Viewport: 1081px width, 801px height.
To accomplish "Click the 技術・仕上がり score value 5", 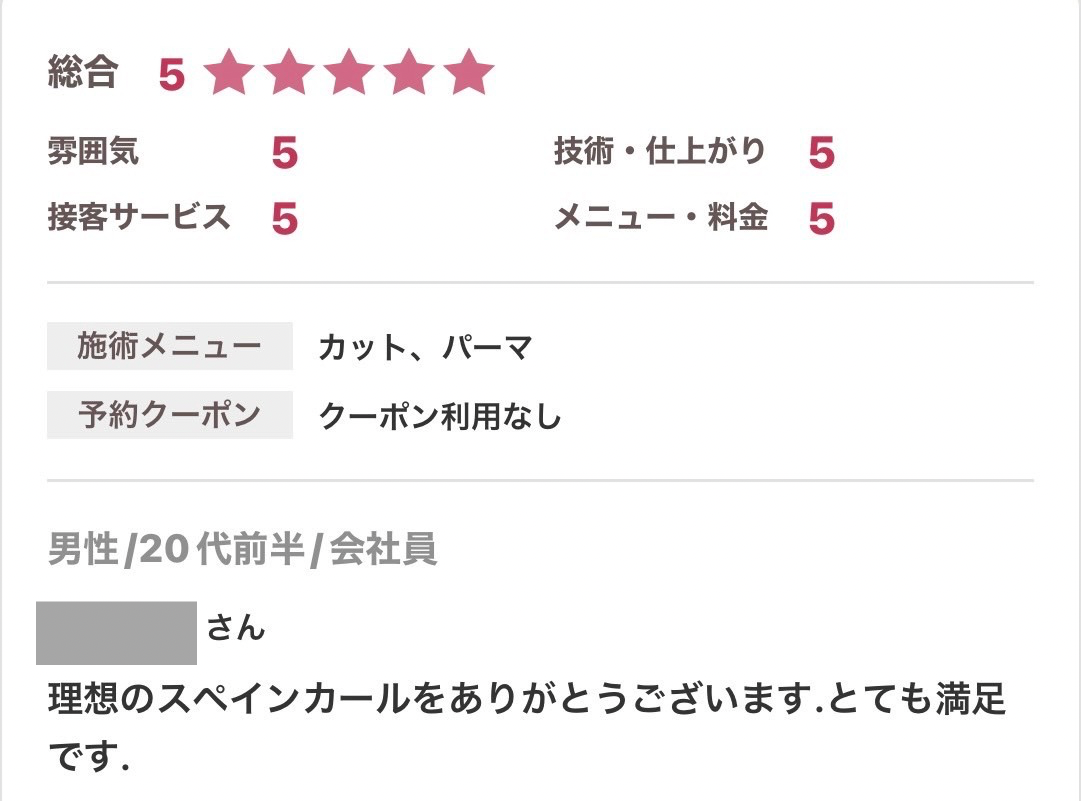I will pos(822,153).
